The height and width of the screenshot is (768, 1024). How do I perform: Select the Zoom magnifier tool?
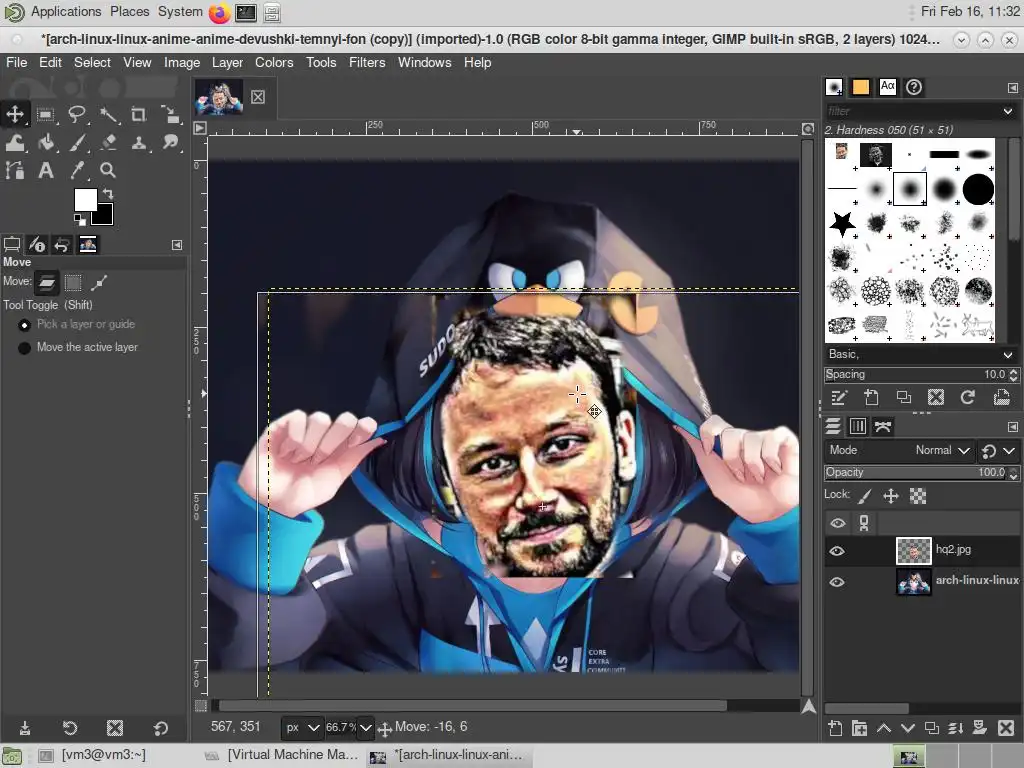[x=108, y=170]
